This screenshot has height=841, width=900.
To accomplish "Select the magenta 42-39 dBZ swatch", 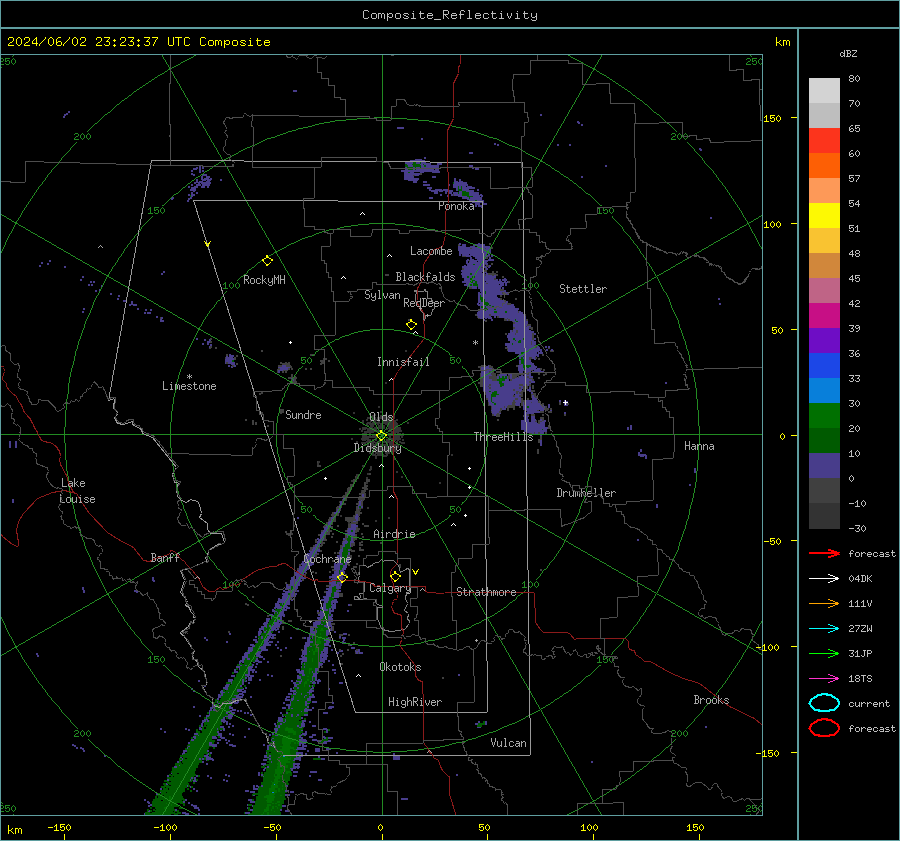I will tap(824, 316).
